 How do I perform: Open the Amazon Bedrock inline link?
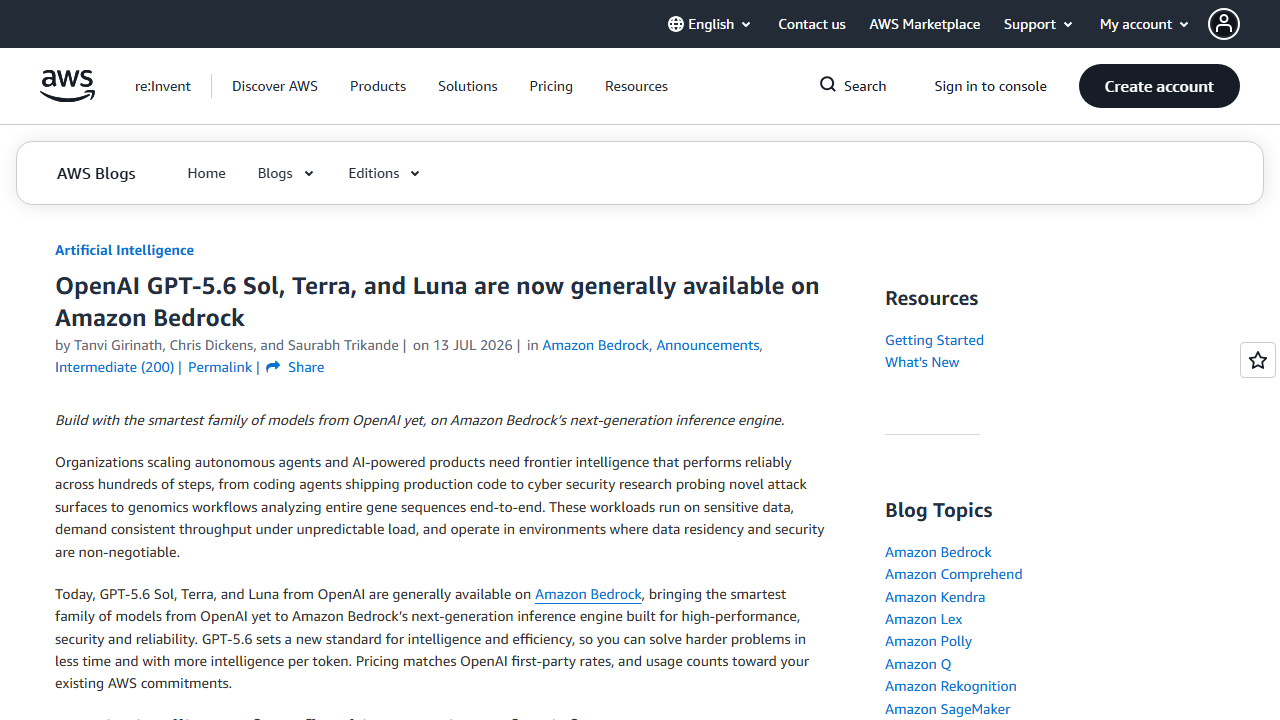click(588, 594)
